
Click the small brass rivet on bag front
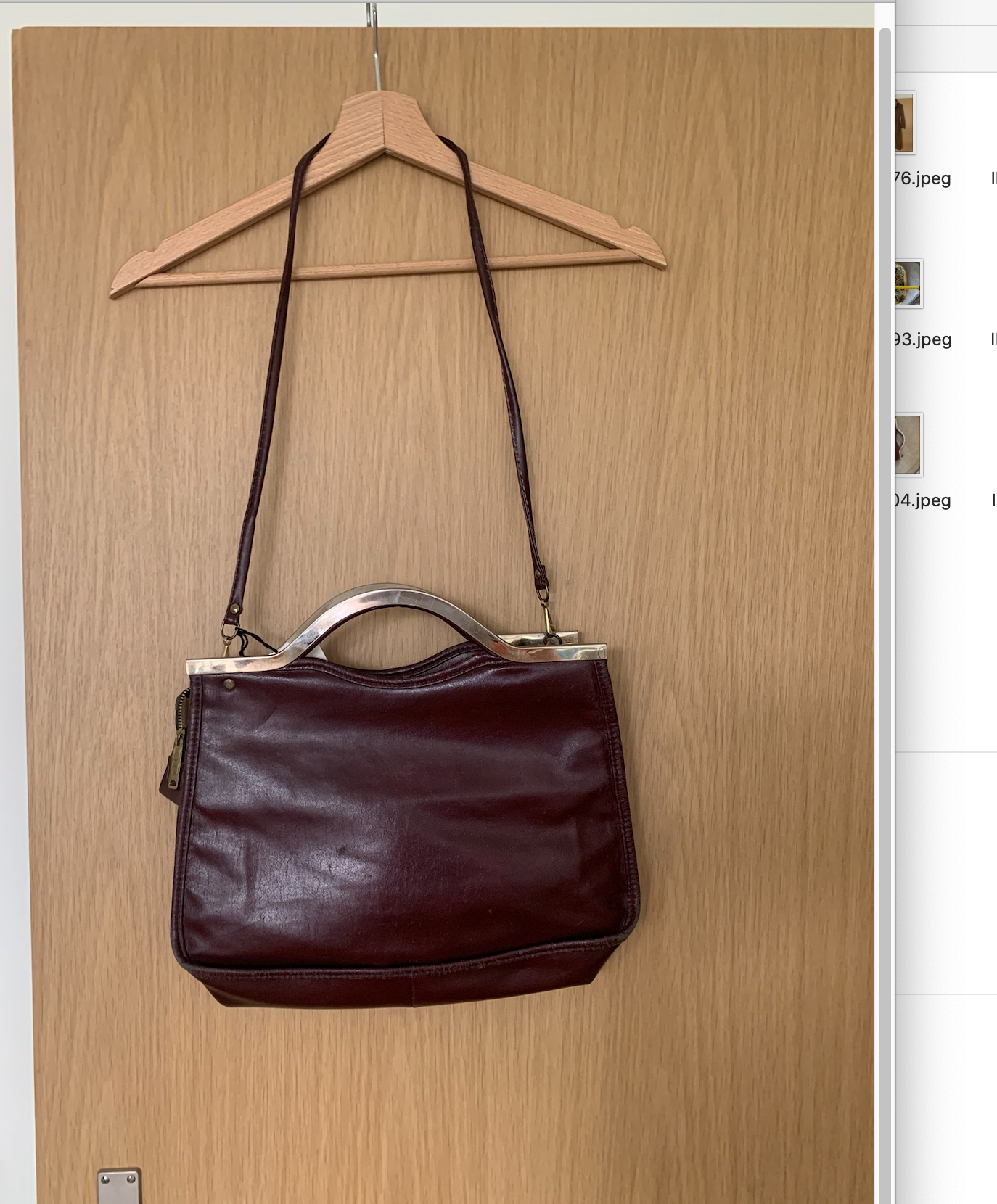pyautogui.click(x=229, y=684)
